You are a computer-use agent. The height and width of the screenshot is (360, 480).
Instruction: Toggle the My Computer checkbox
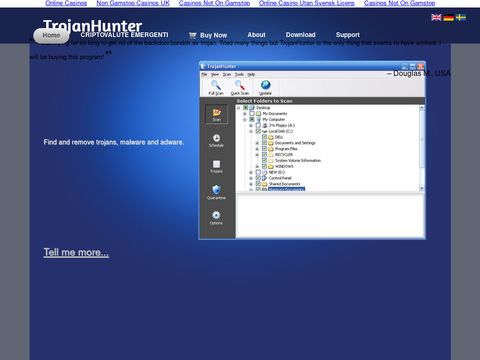(x=252, y=119)
